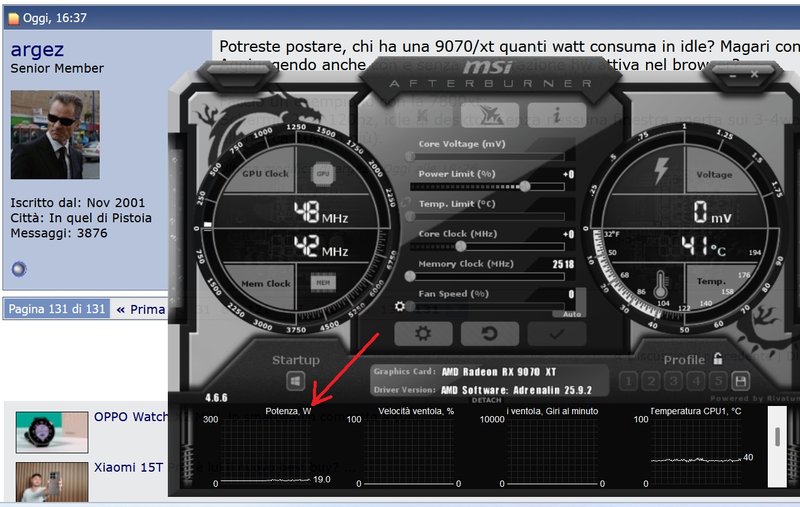800x507 pixels.
Task: Click the user online status icon
Action: click(19, 269)
